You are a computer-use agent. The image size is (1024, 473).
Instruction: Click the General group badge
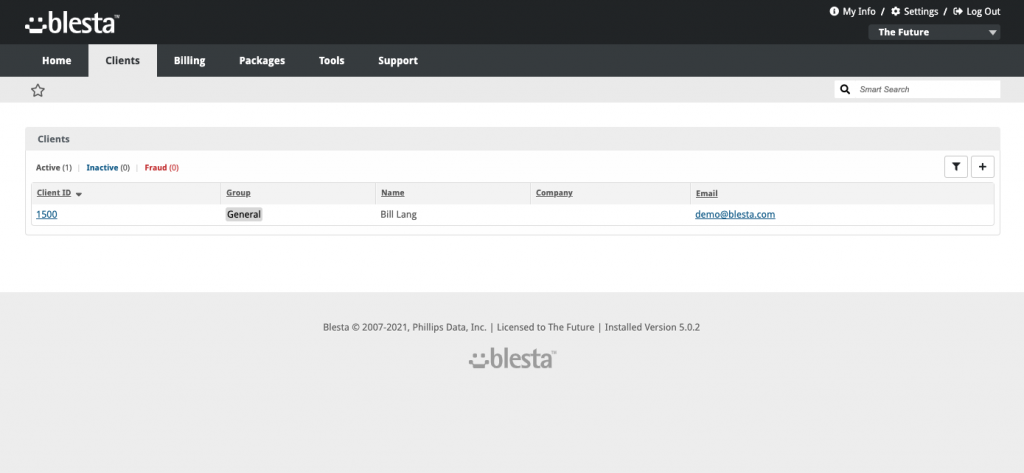click(x=244, y=214)
